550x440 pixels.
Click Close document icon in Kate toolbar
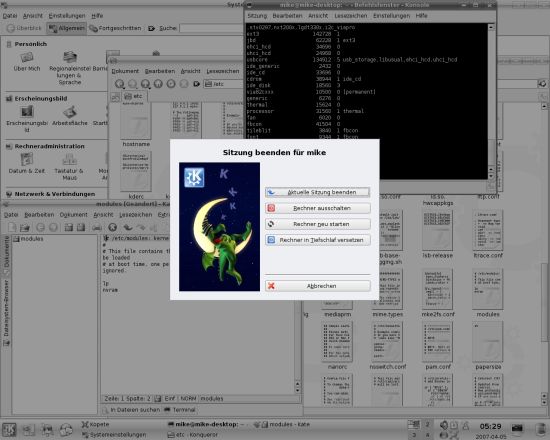tap(112, 227)
